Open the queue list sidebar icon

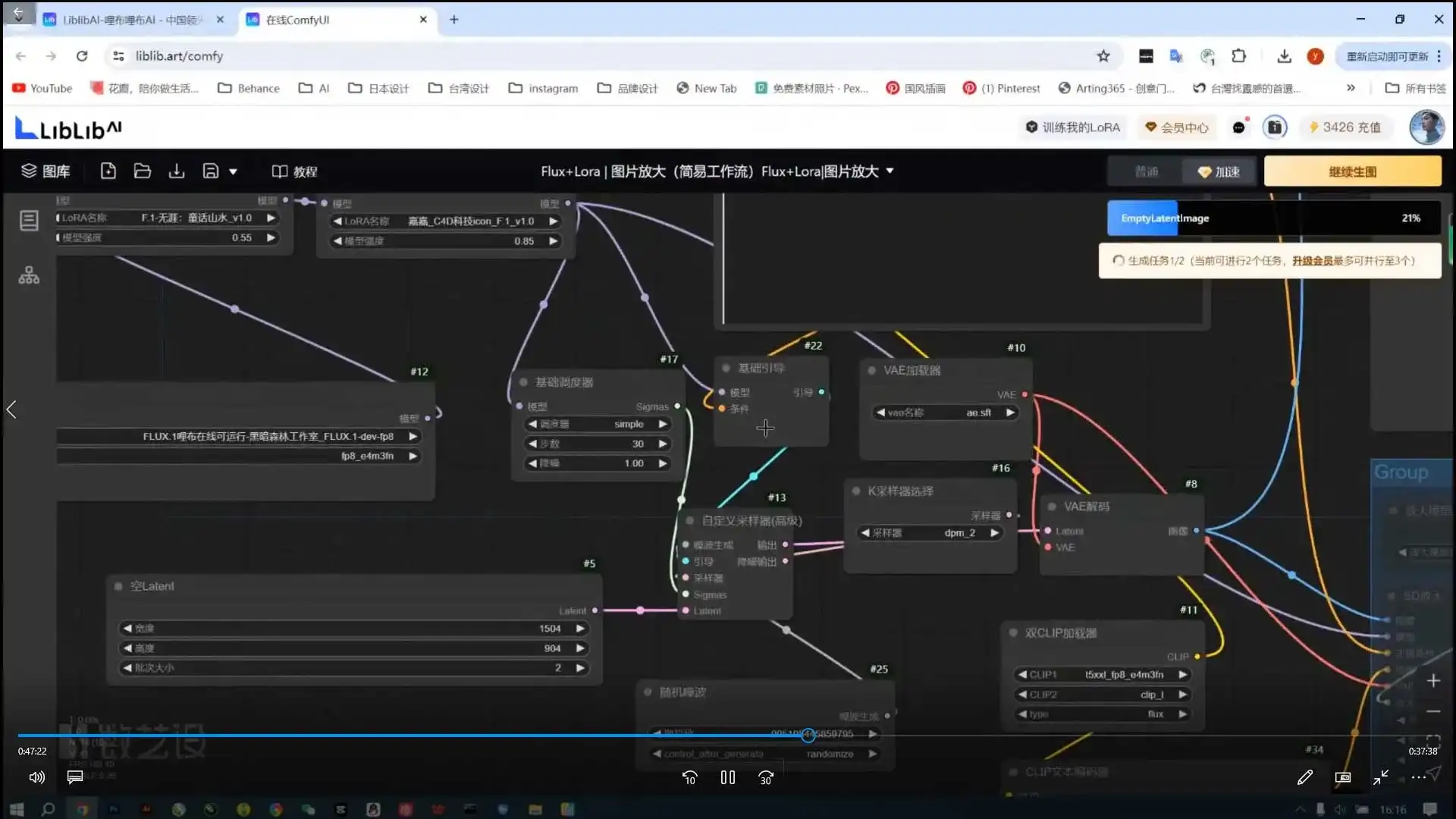coord(29,221)
